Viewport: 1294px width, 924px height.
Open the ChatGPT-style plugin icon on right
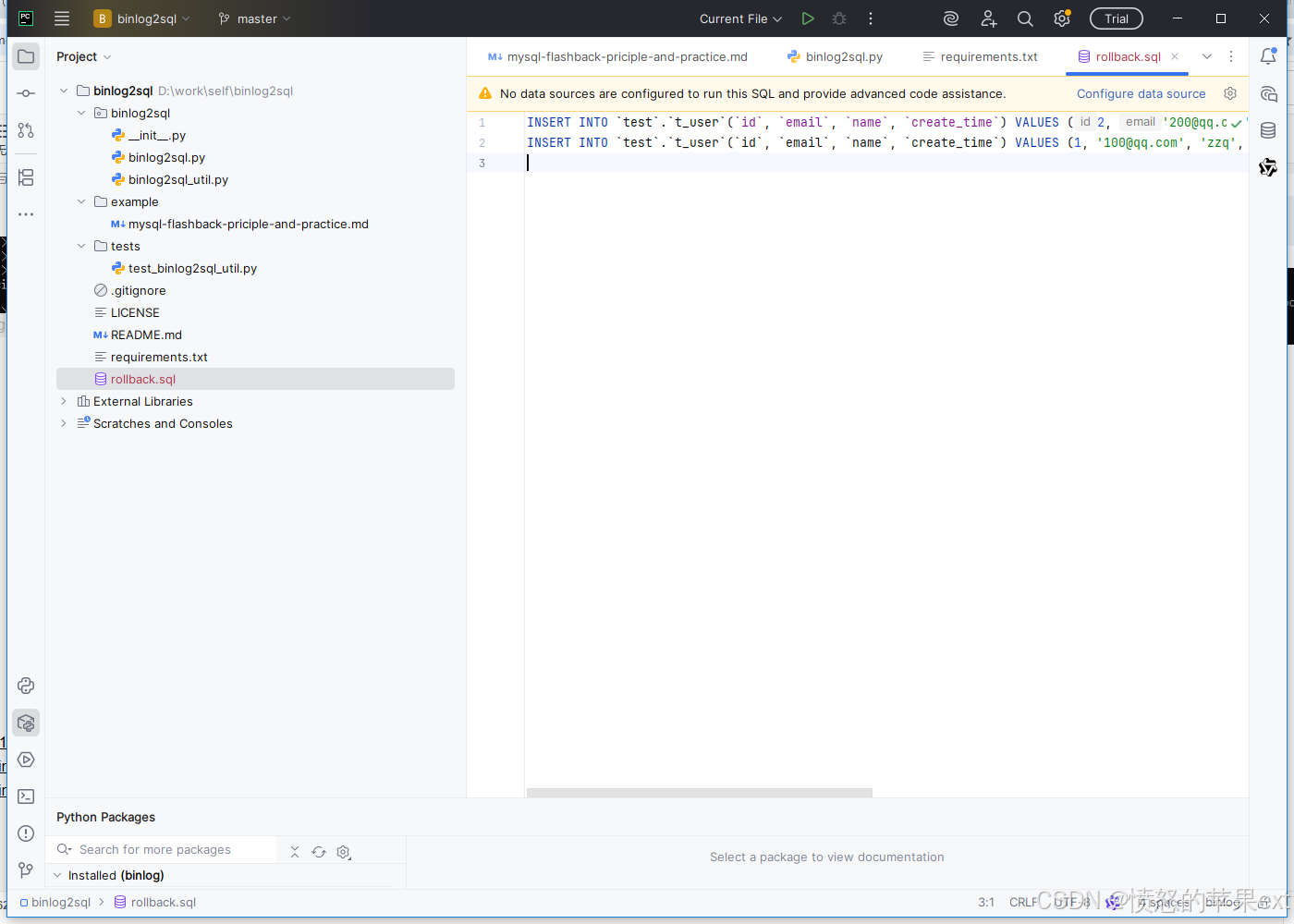coord(1268,167)
